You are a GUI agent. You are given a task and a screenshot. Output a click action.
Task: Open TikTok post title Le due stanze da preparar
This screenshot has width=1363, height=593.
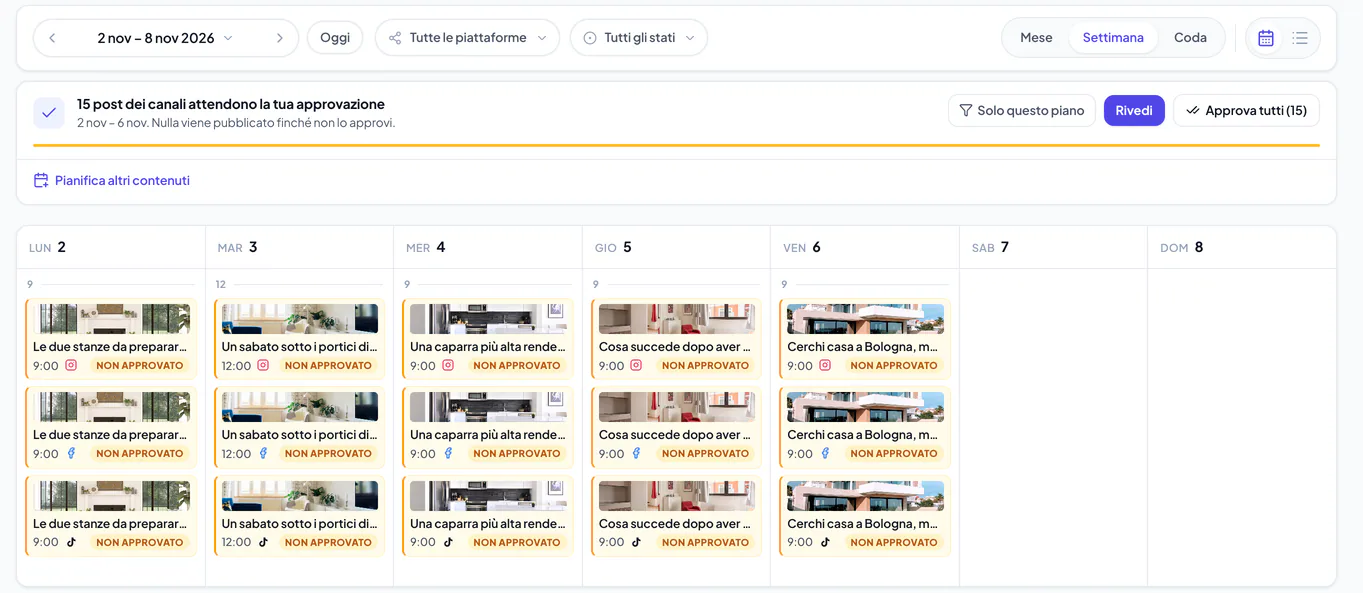coord(111,524)
